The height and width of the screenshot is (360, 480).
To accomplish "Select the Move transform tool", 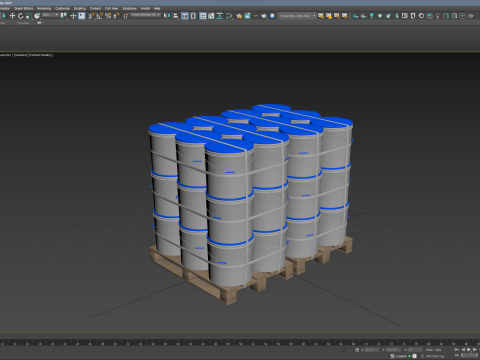I will [x=12, y=16].
